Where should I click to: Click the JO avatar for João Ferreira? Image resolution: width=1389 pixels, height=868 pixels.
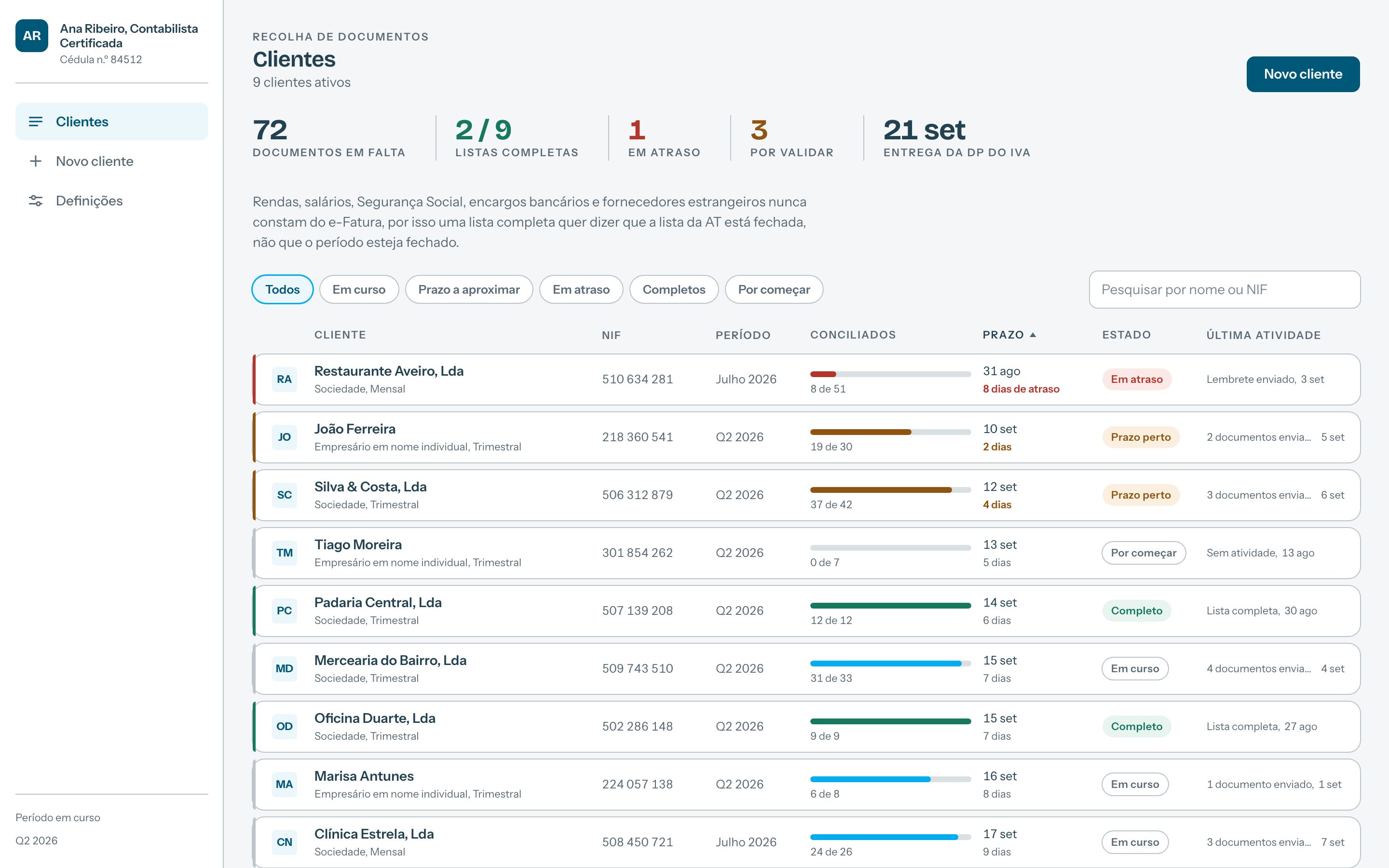[284, 437]
